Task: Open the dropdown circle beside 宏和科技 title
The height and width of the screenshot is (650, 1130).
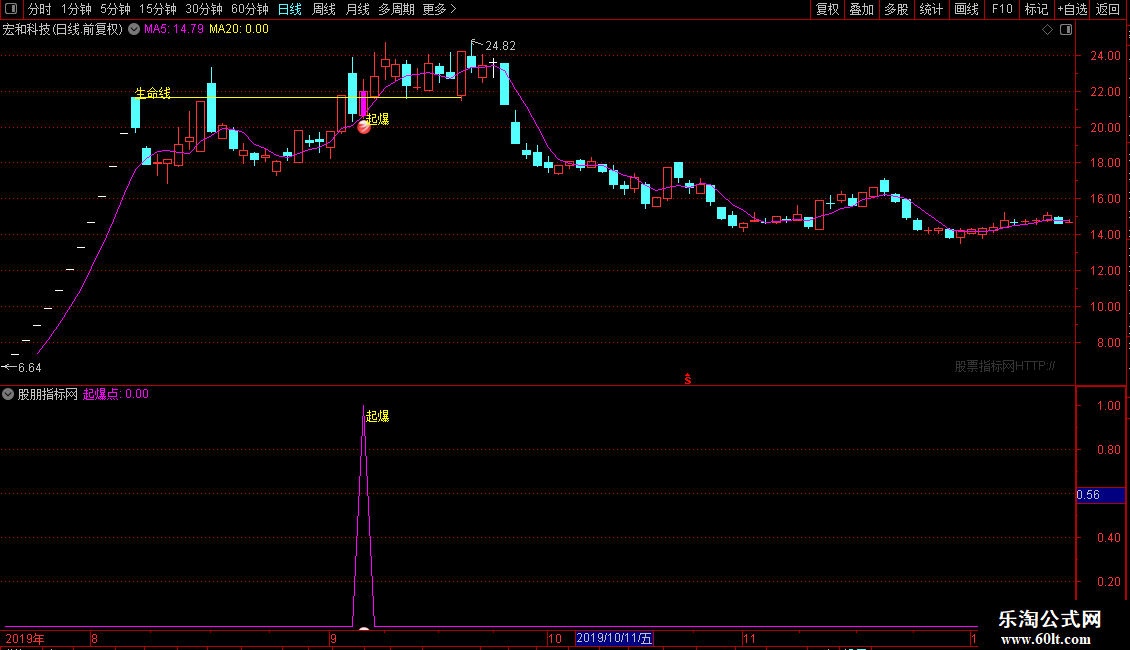Action: coord(134,29)
